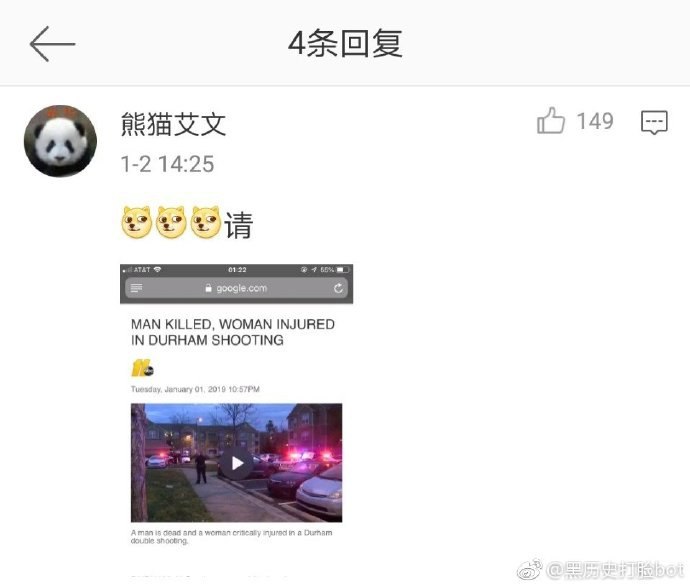690x587 pixels.
Task: Tap the comment timestamp 1-2 14:25
Action: [x=167, y=164]
